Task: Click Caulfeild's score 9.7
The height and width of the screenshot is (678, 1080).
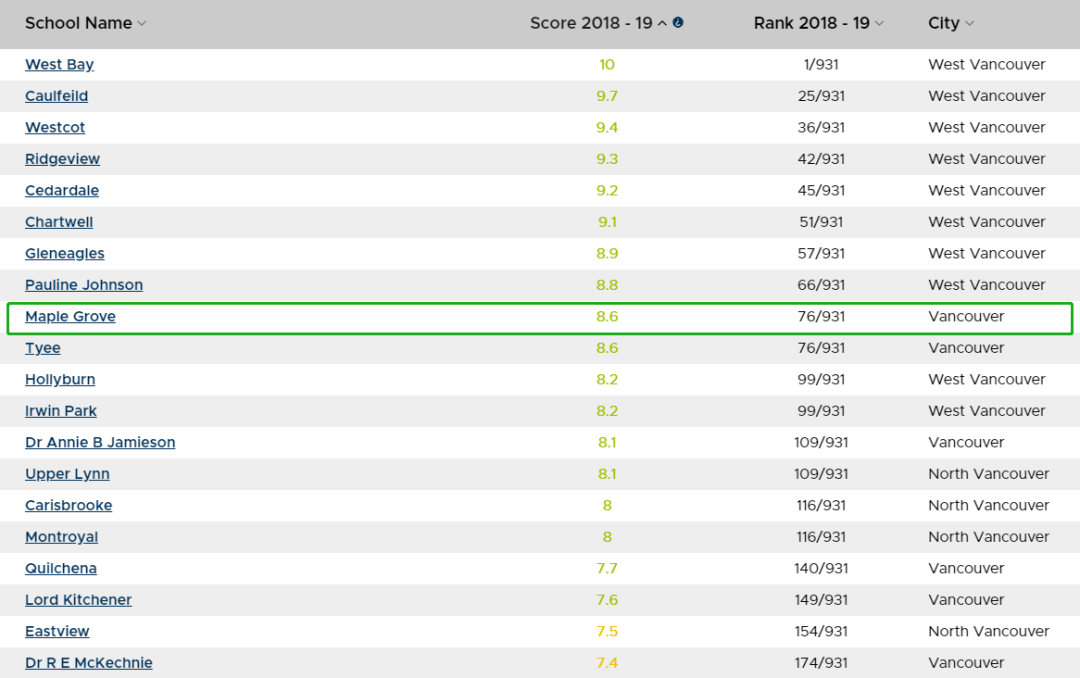Action: (607, 96)
